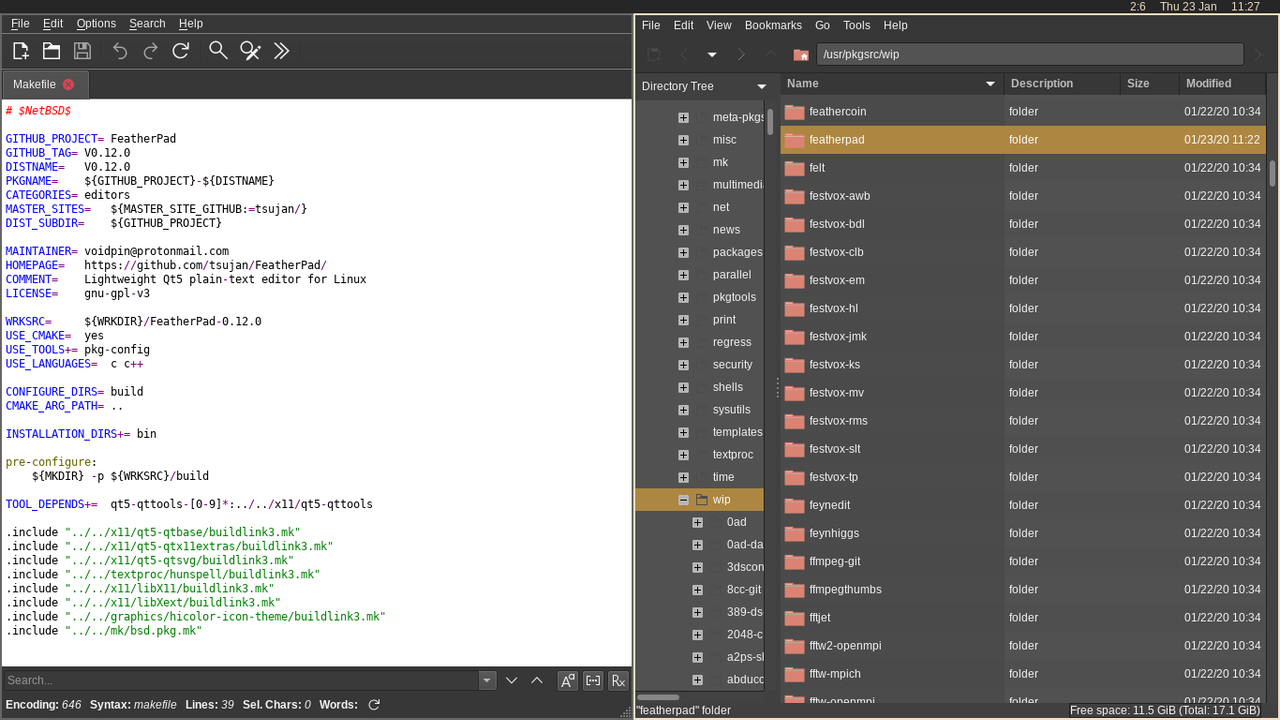Sort by Modified column header
Image resolution: width=1280 pixels, height=720 pixels.
pos(1223,84)
